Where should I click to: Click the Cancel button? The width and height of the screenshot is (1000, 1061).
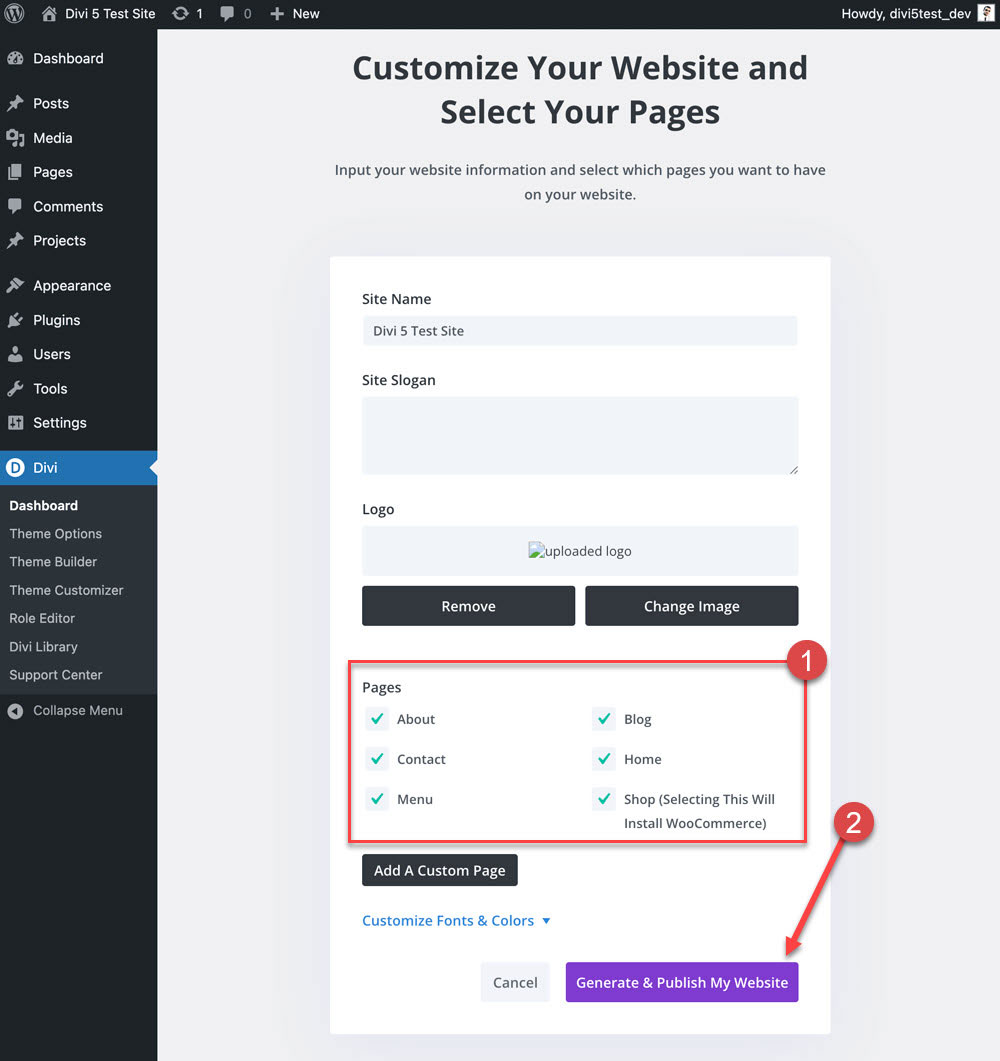(x=515, y=983)
